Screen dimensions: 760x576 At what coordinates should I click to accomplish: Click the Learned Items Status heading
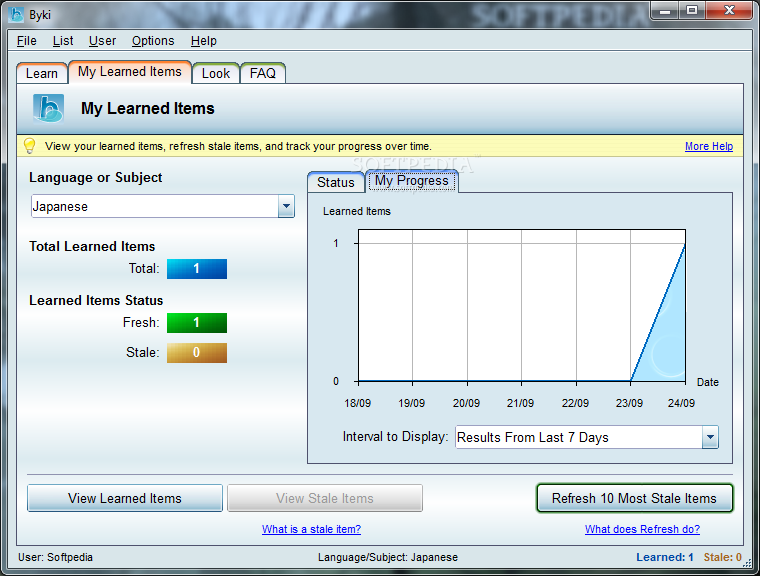(x=96, y=301)
